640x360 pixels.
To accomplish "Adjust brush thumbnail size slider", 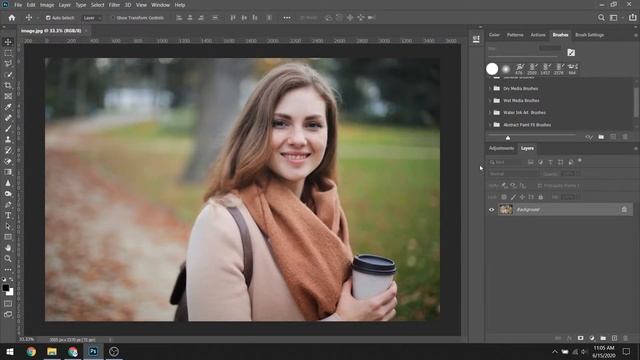I will tap(508, 138).
